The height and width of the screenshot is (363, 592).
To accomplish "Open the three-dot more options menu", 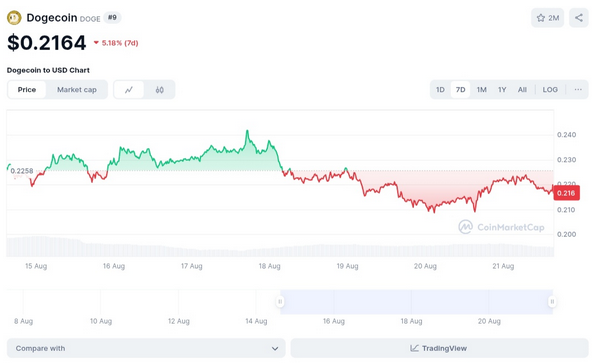I will [578, 90].
